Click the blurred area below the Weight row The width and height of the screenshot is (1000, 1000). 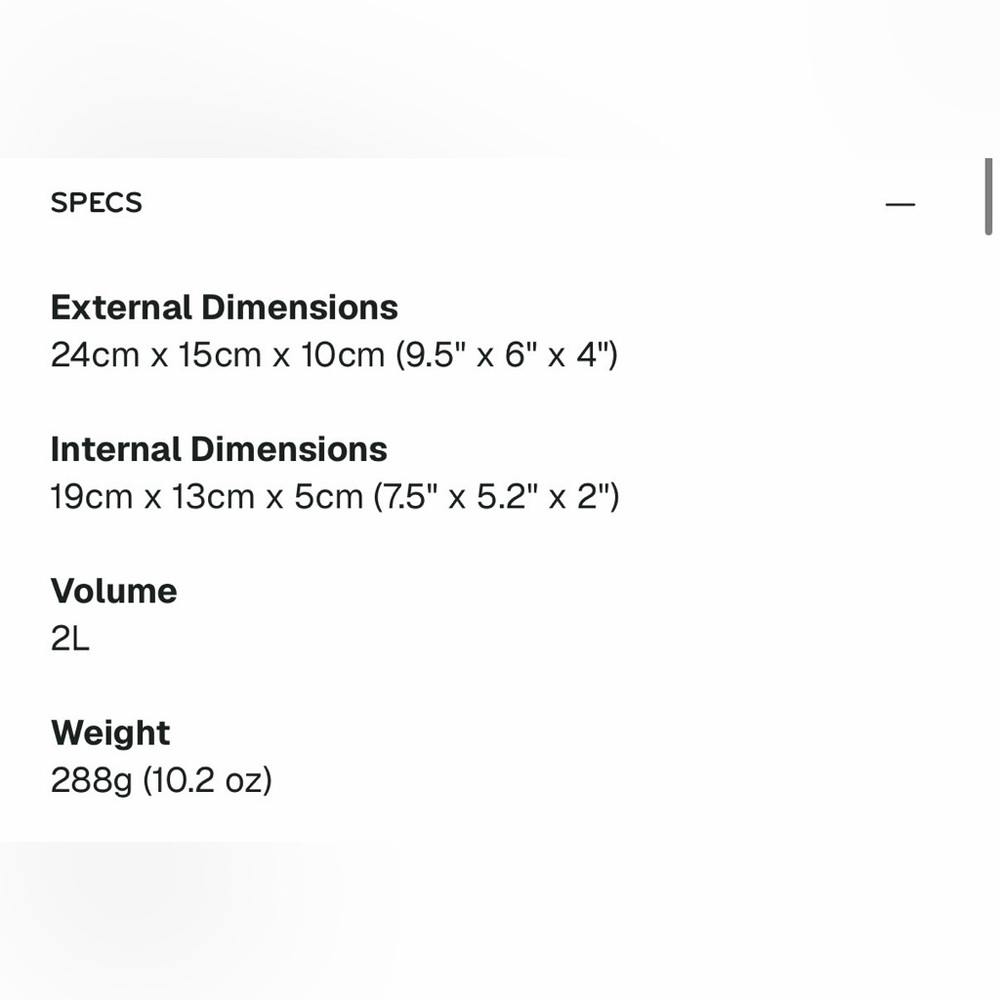point(500,921)
